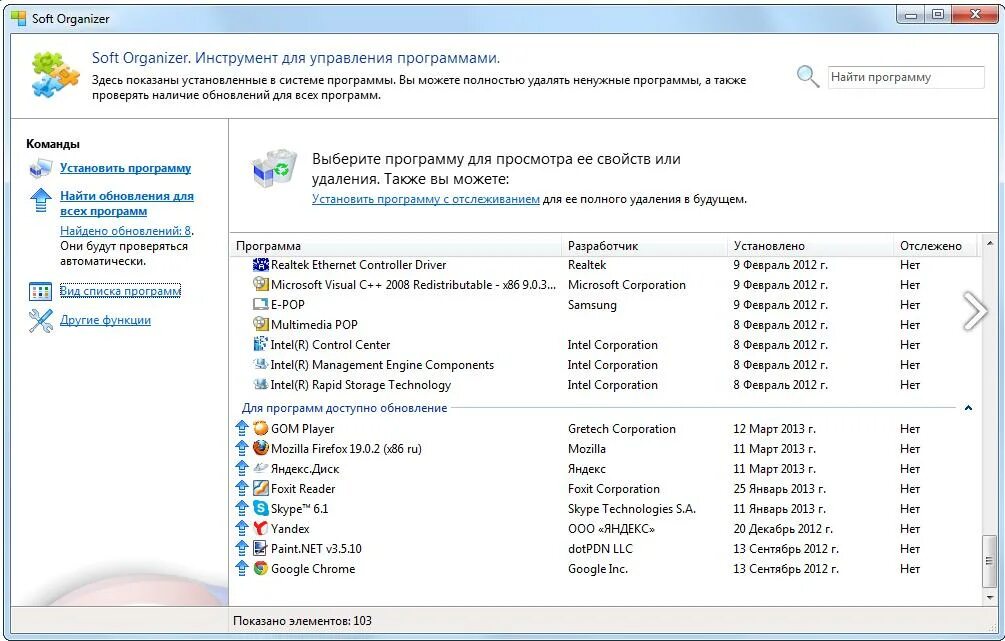Viewport: 1005px width, 641px height.
Task: Click the magnifying glass search icon
Action: [808, 76]
